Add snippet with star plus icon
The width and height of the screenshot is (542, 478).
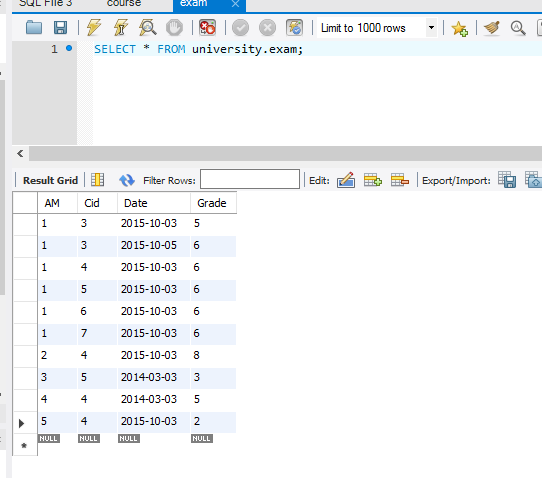tap(459, 28)
